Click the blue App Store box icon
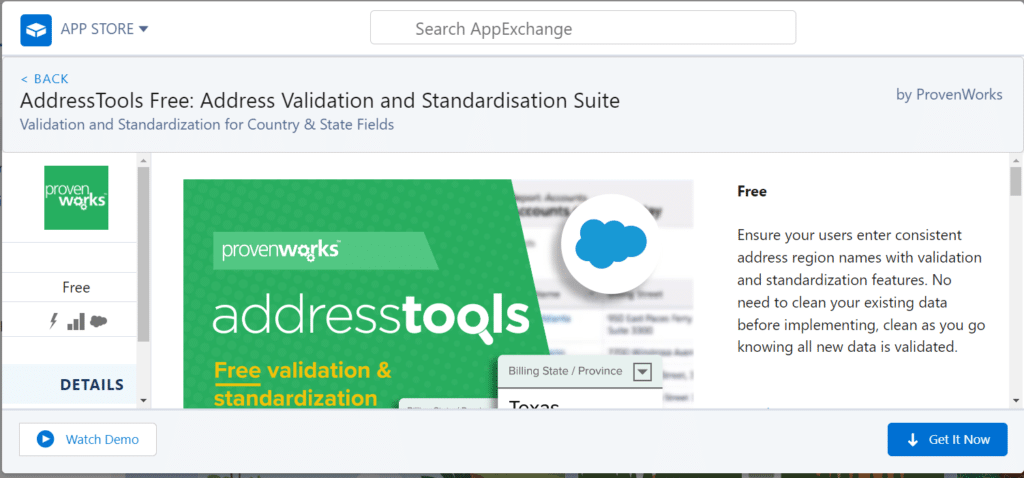 [36, 29]
